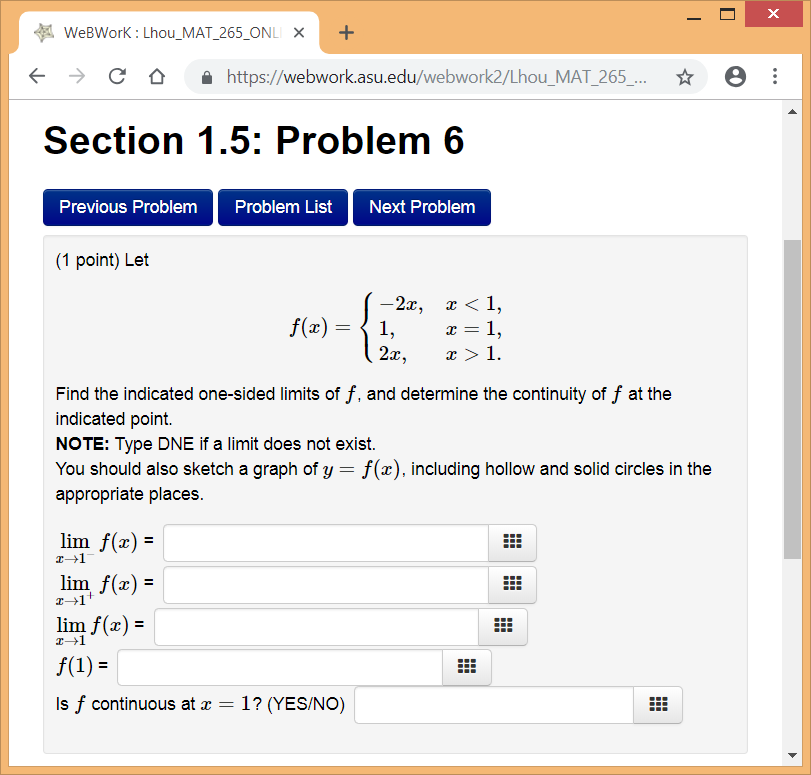Open equation editor for f(1) answer
Screen dimensions: 811x775
(x=467, y=667)
